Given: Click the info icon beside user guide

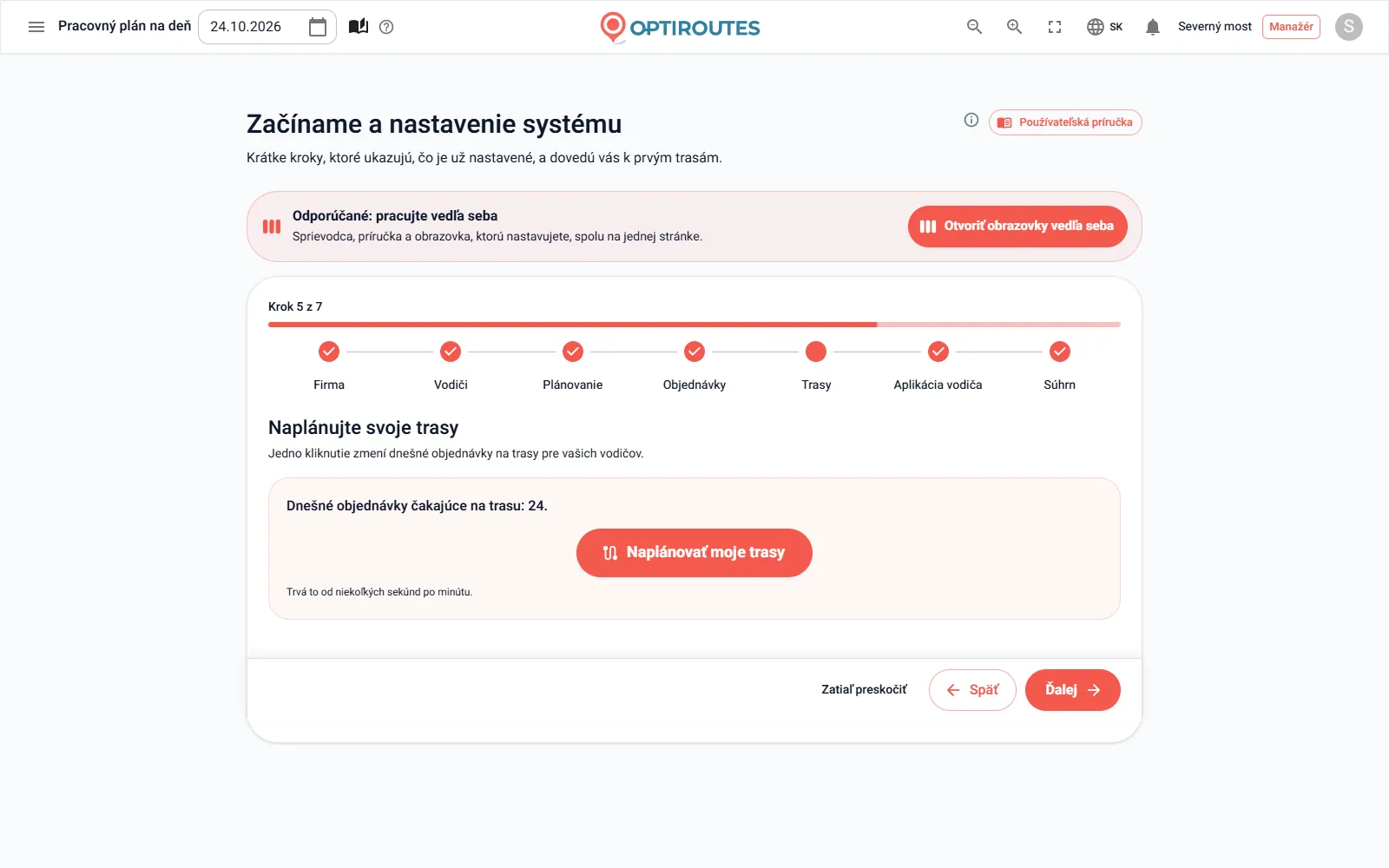Looking at the screenshot, I should tap(971, 121).
